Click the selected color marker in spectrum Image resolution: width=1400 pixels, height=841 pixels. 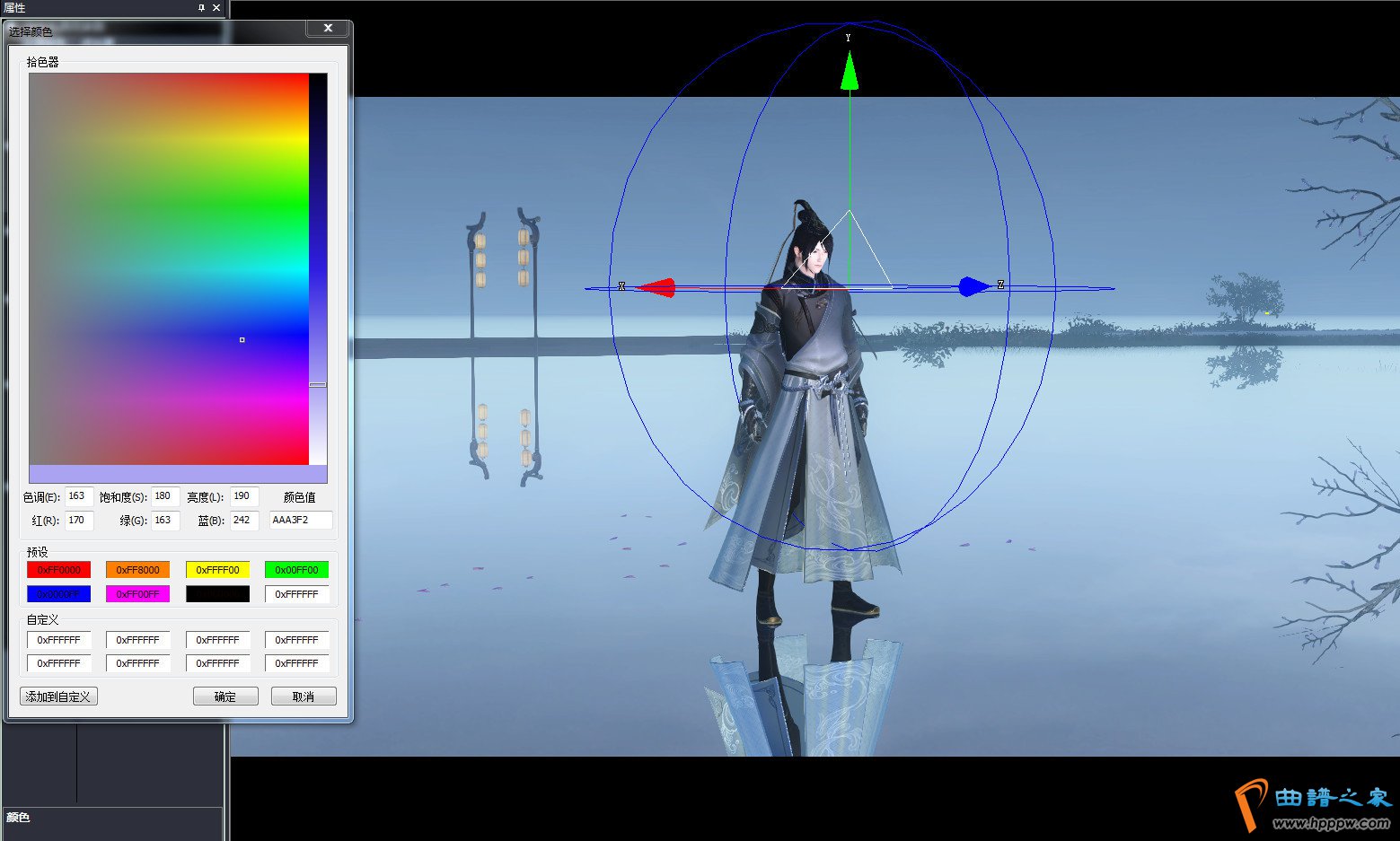click(x=242, y=340)
